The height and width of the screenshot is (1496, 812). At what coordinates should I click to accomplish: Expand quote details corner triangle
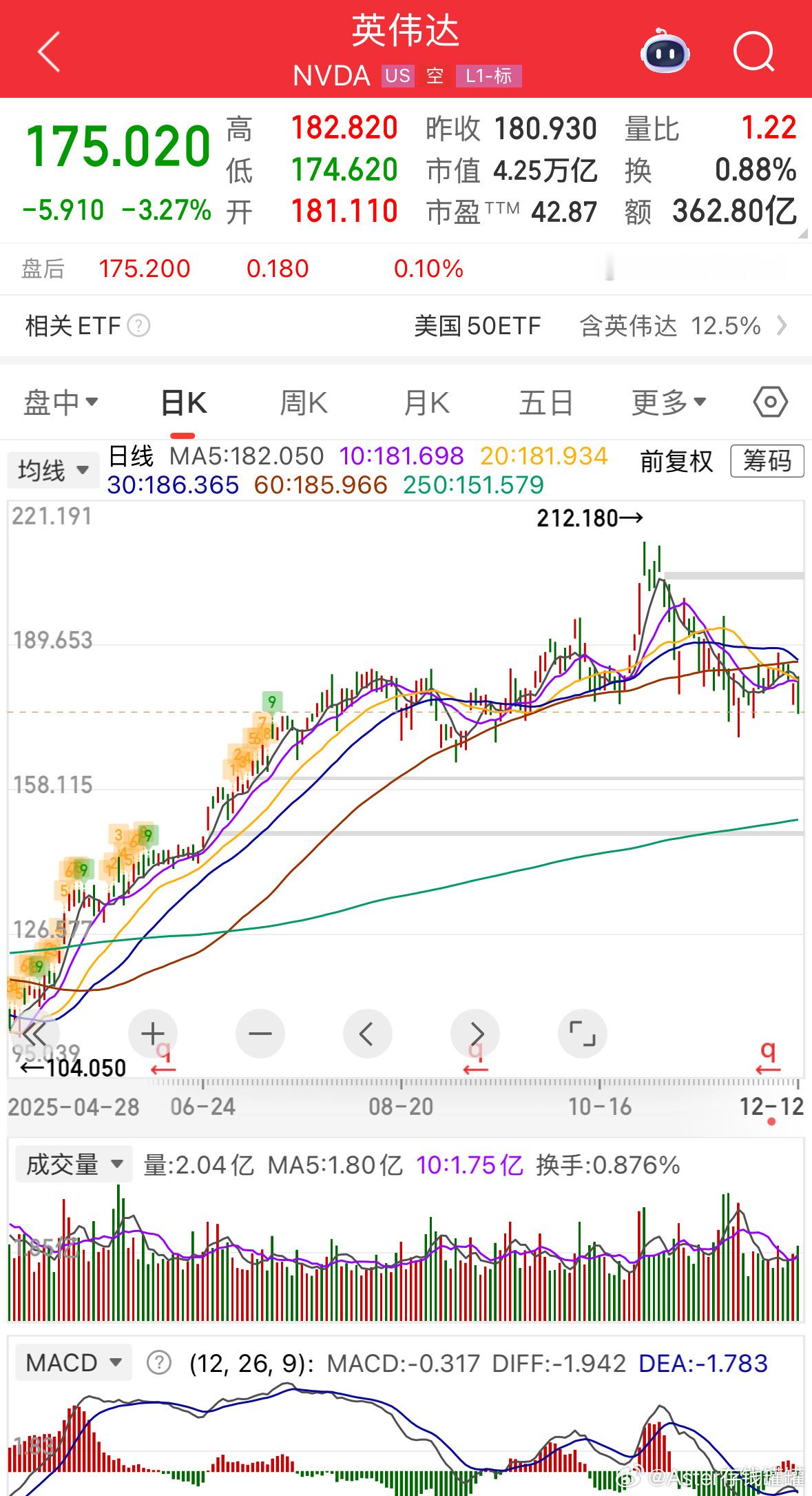tap(802, 233)
